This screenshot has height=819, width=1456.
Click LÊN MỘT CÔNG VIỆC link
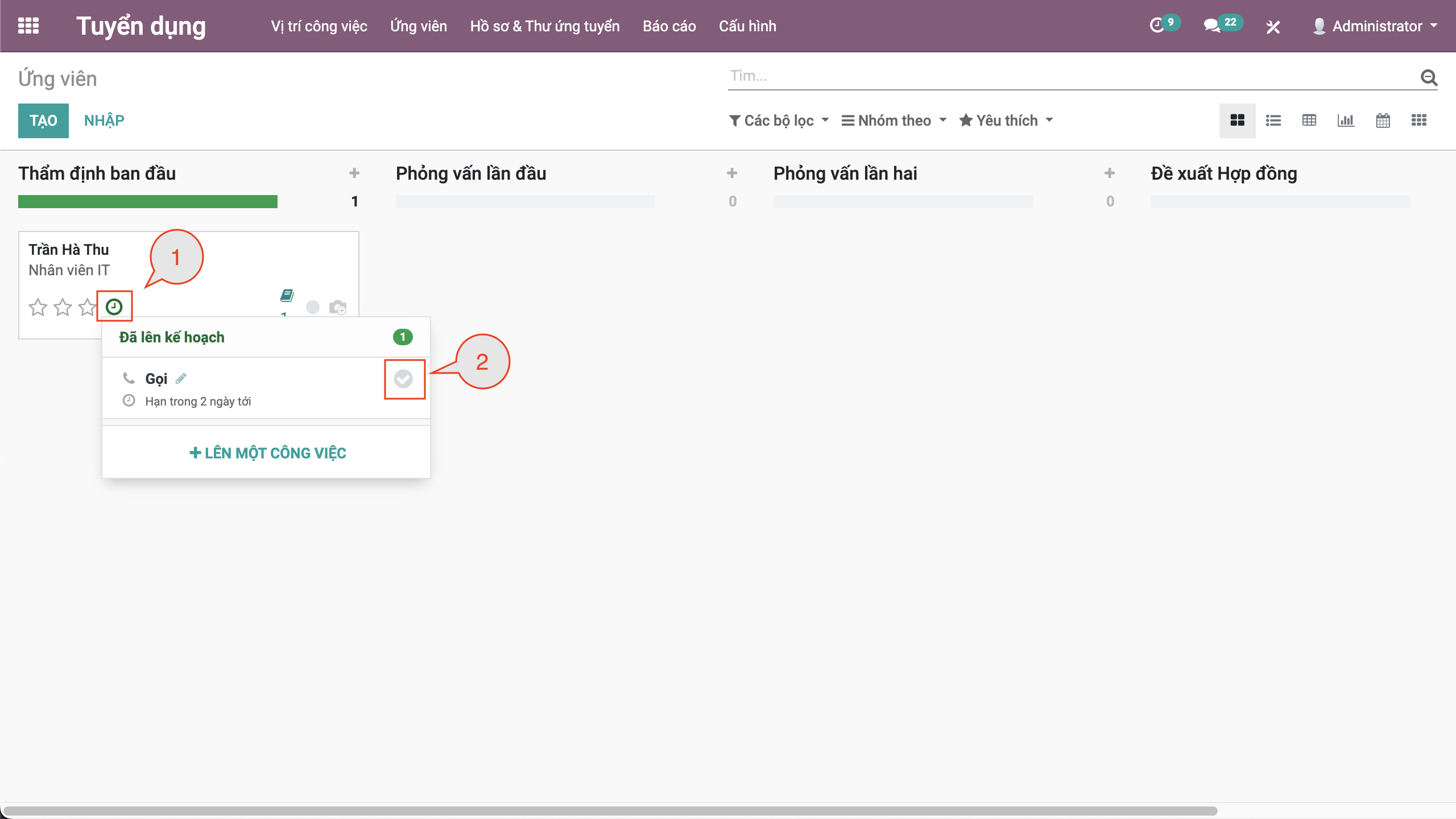pos(267,453)
